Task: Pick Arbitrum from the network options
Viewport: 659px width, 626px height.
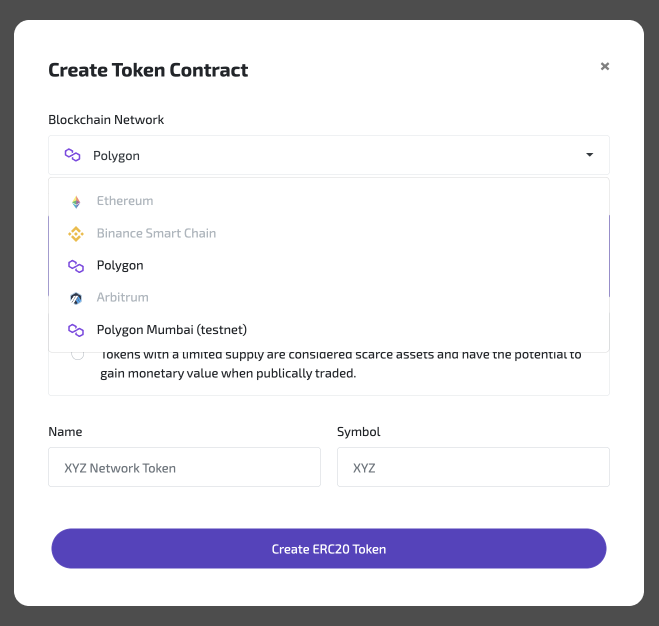Action: tap(123, 297)
